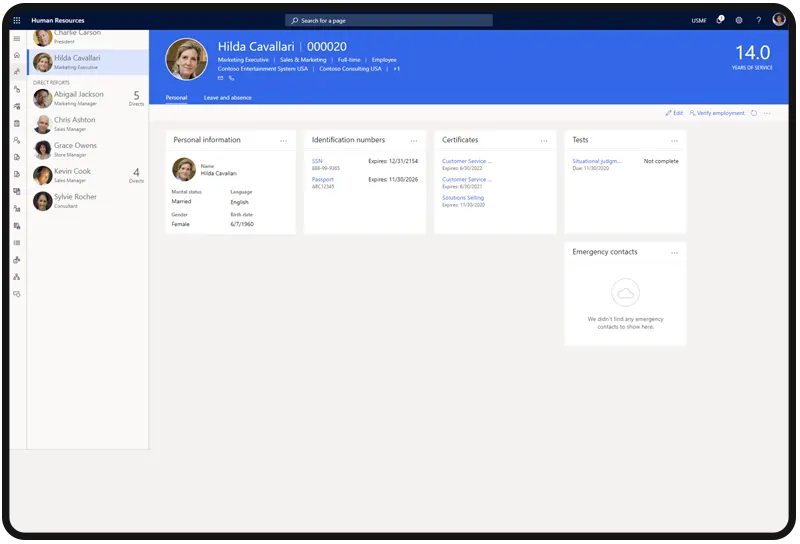This screenshot has width=800, height=544.
Task: Click the Edit button
Action: [x=674, y=113]
